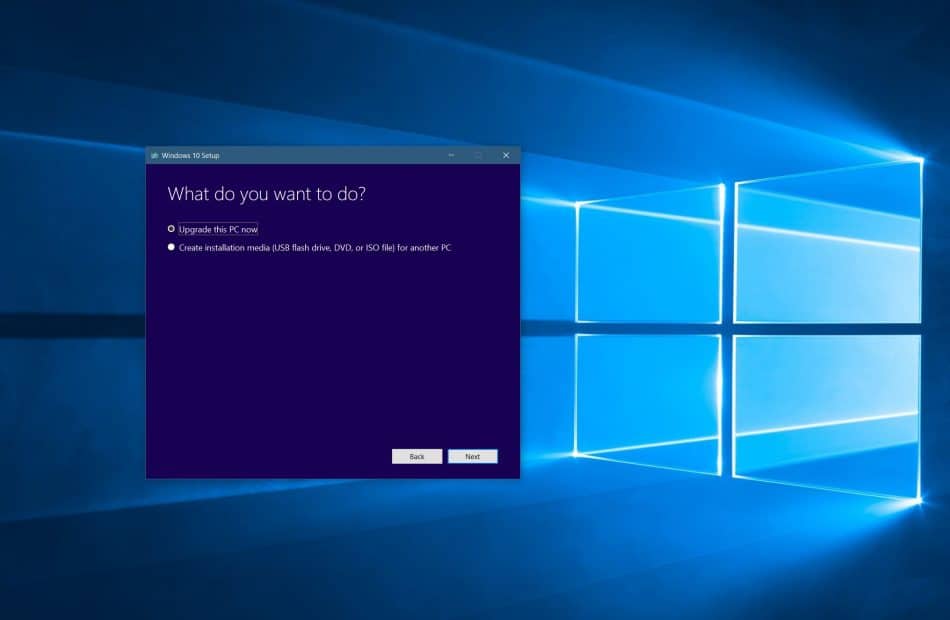Click the Next button
This screenshot has height=620, width=950.
[x=473, y=456]
